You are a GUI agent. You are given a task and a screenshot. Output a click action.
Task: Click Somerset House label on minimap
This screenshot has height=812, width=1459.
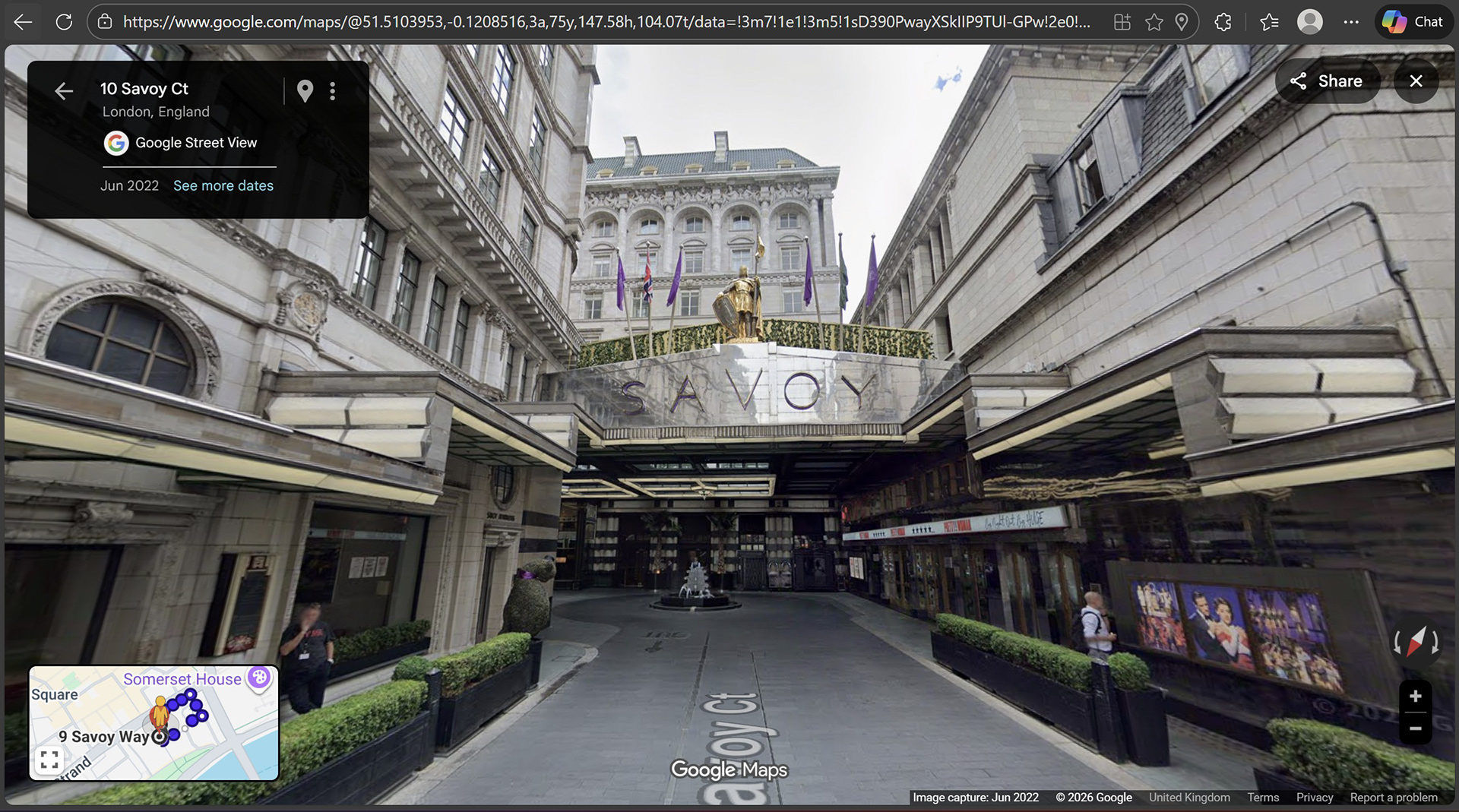(x=182, y=679)
